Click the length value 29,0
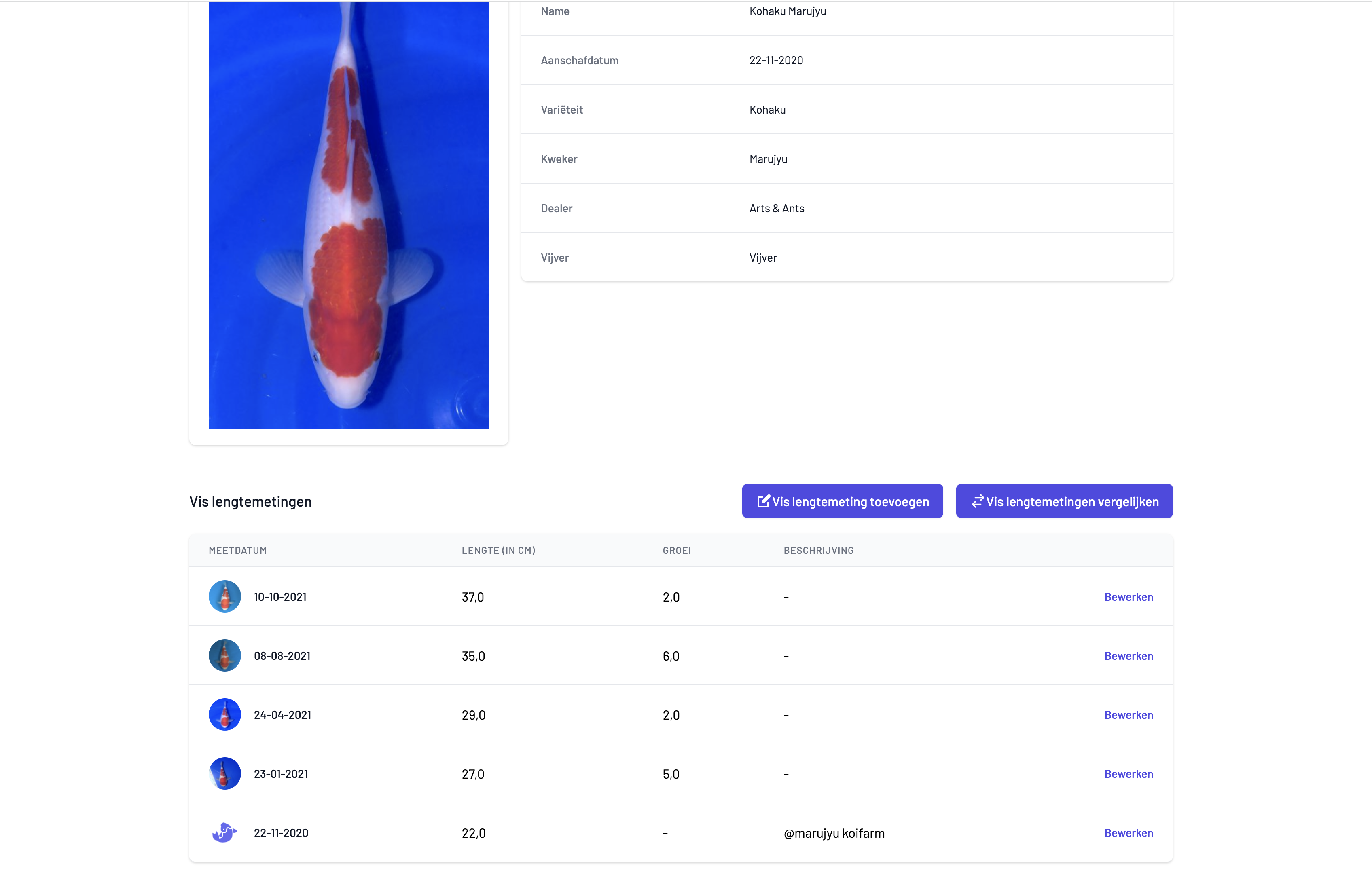The image size is (1372, 883). pyautogui.click(x=473, y=716)
